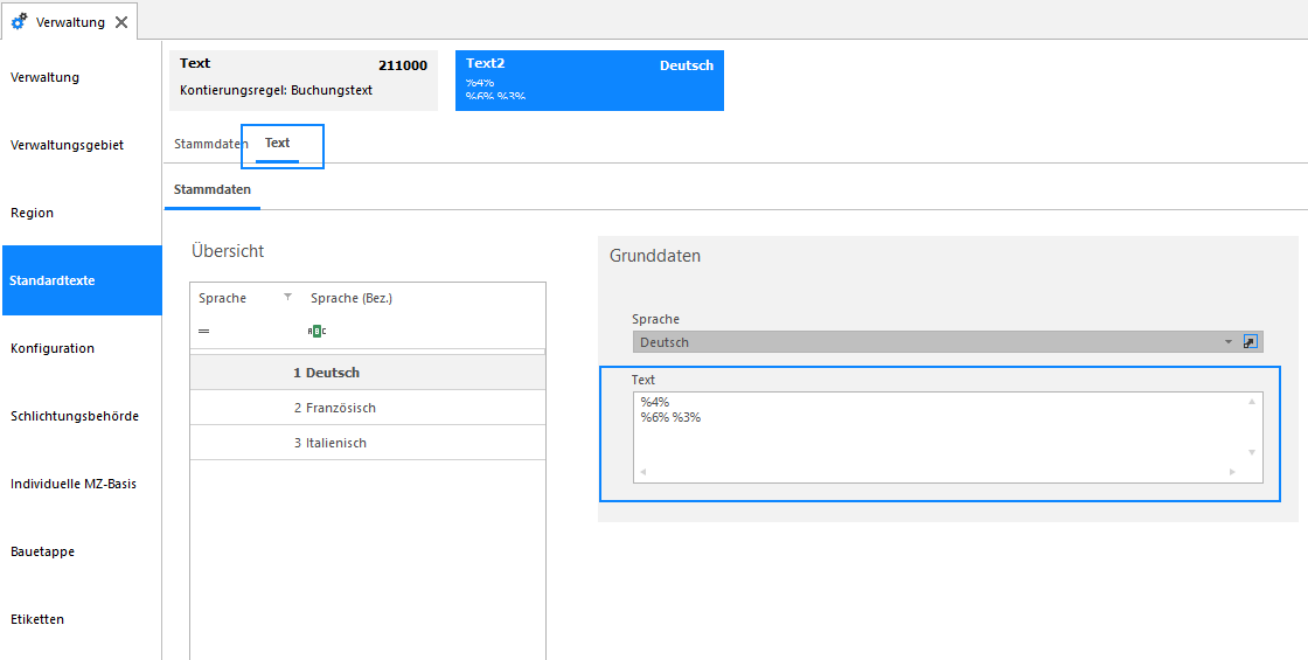Open Schlichtungsbehörde in the sidebar
Screen dimensions: 1308x660
click(x=81, y=416)
